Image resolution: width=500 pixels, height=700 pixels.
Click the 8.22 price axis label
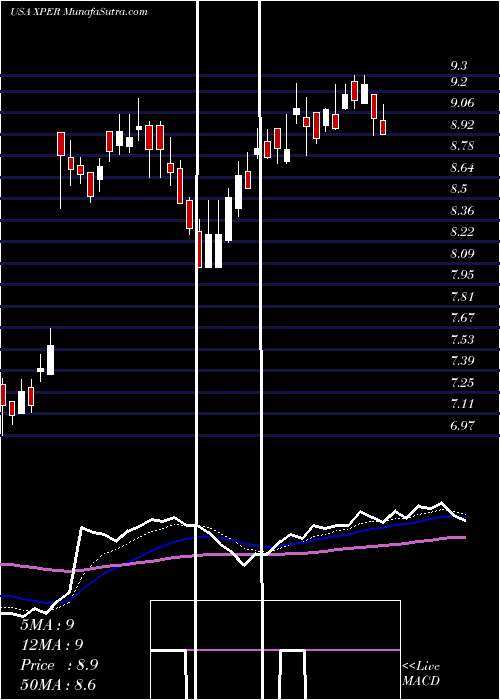click(462, 232)
